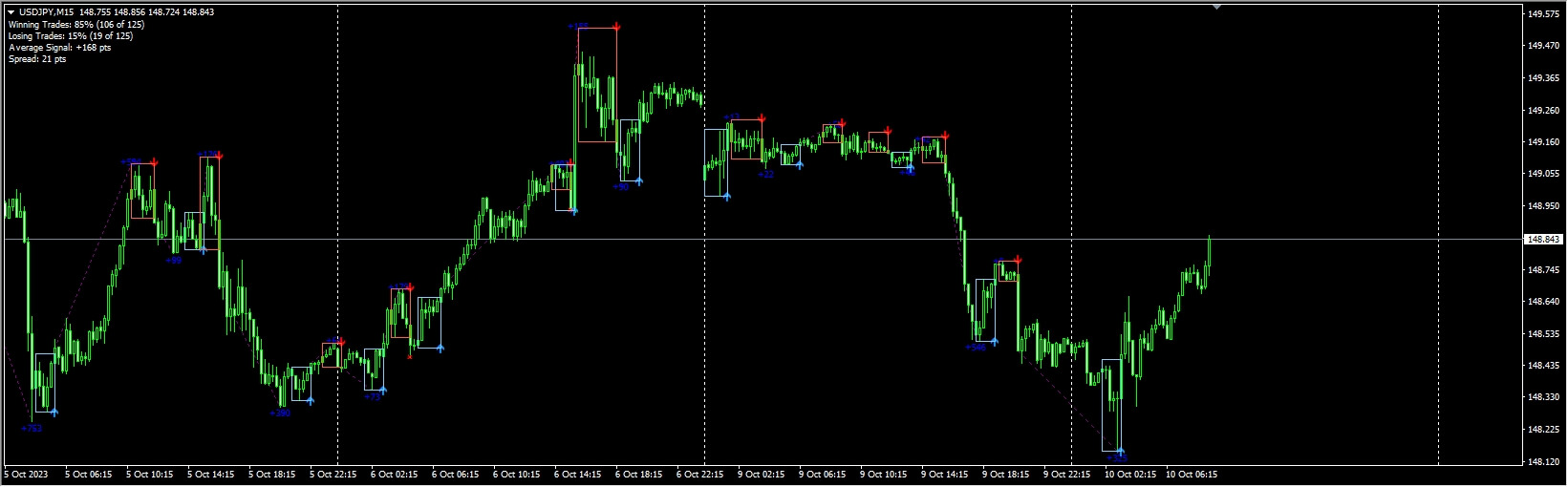Click the +22 trade result label
Screen dimensions: 1568x487
click(x=765, y=175)
